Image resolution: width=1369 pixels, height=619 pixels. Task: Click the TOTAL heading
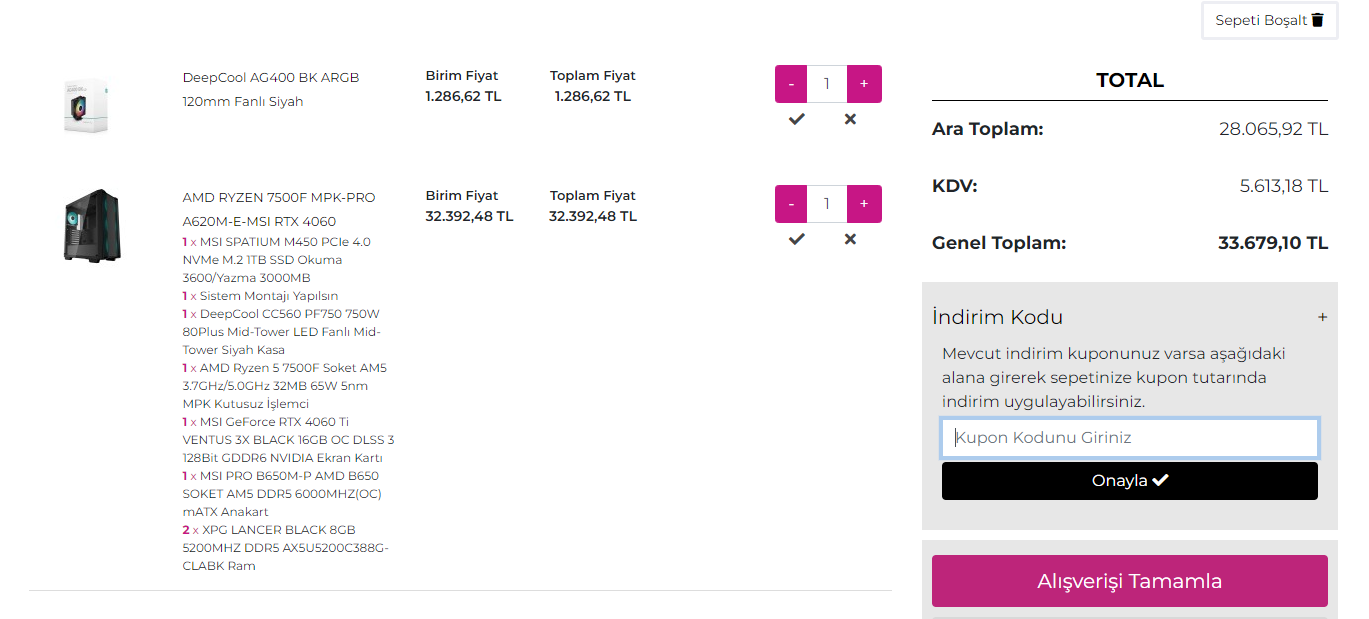1130,80
